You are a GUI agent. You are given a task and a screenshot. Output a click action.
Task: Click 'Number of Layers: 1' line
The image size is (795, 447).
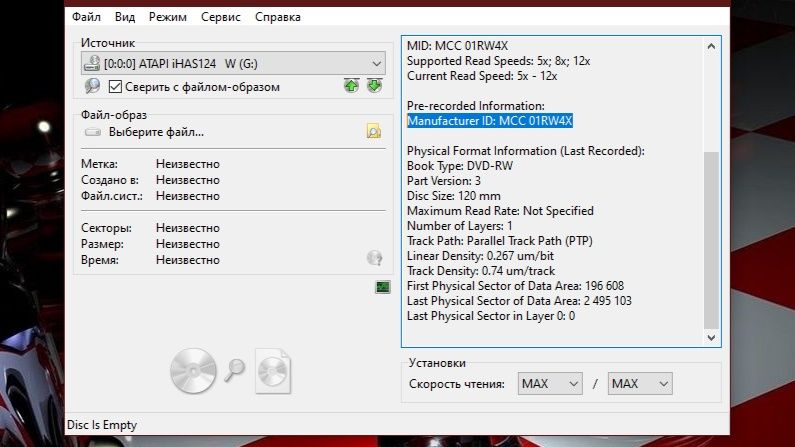pos(460,226)
